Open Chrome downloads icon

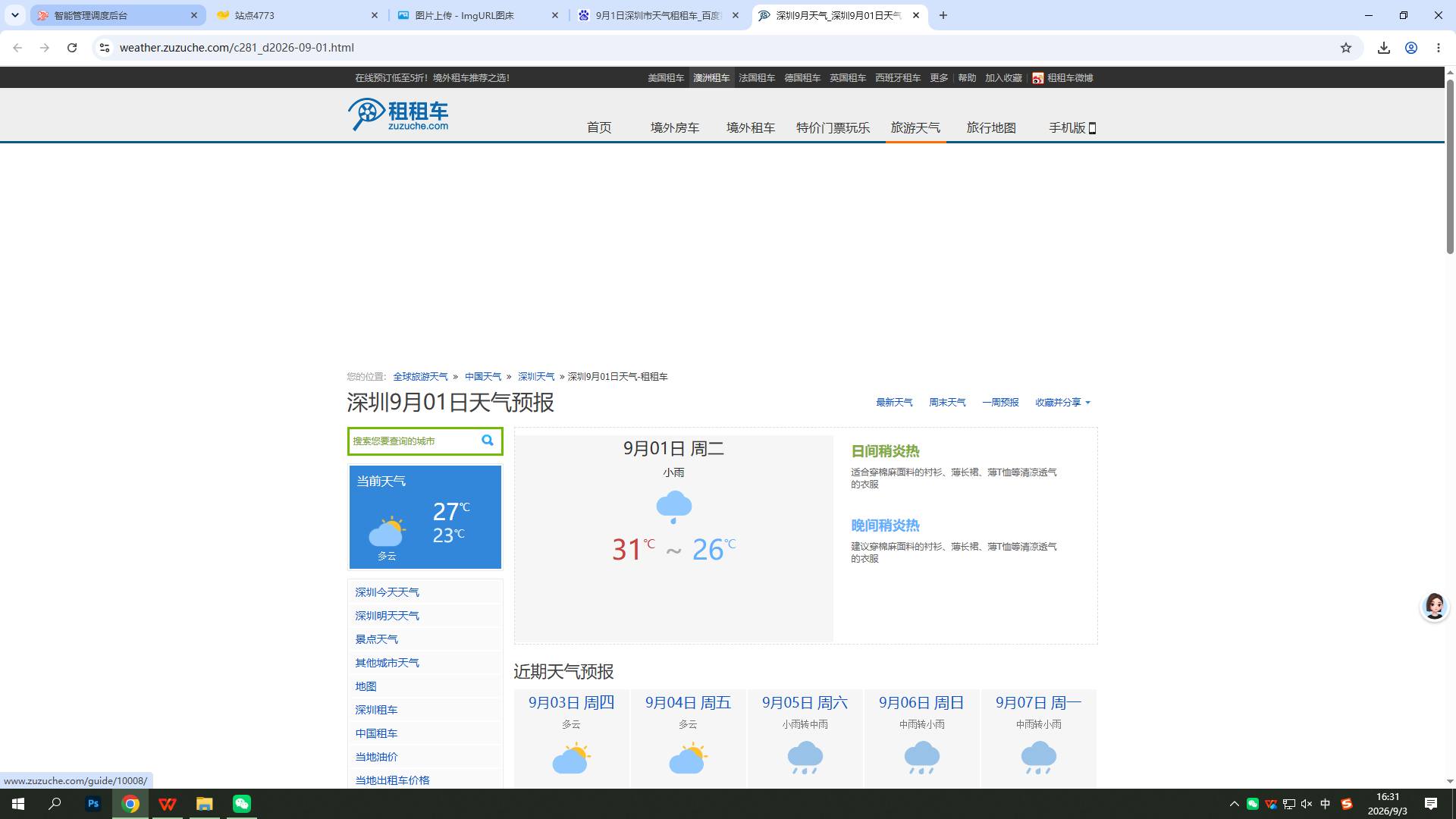[1384, 48]
